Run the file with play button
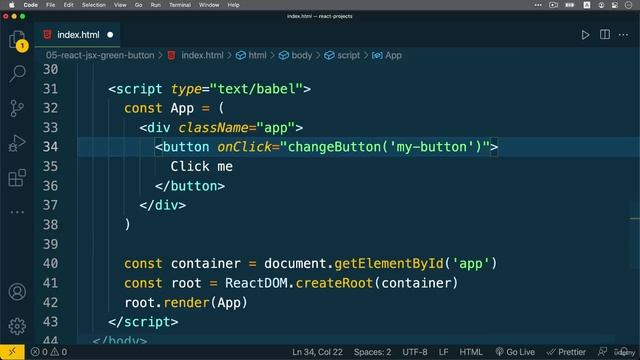 point(585,35)
